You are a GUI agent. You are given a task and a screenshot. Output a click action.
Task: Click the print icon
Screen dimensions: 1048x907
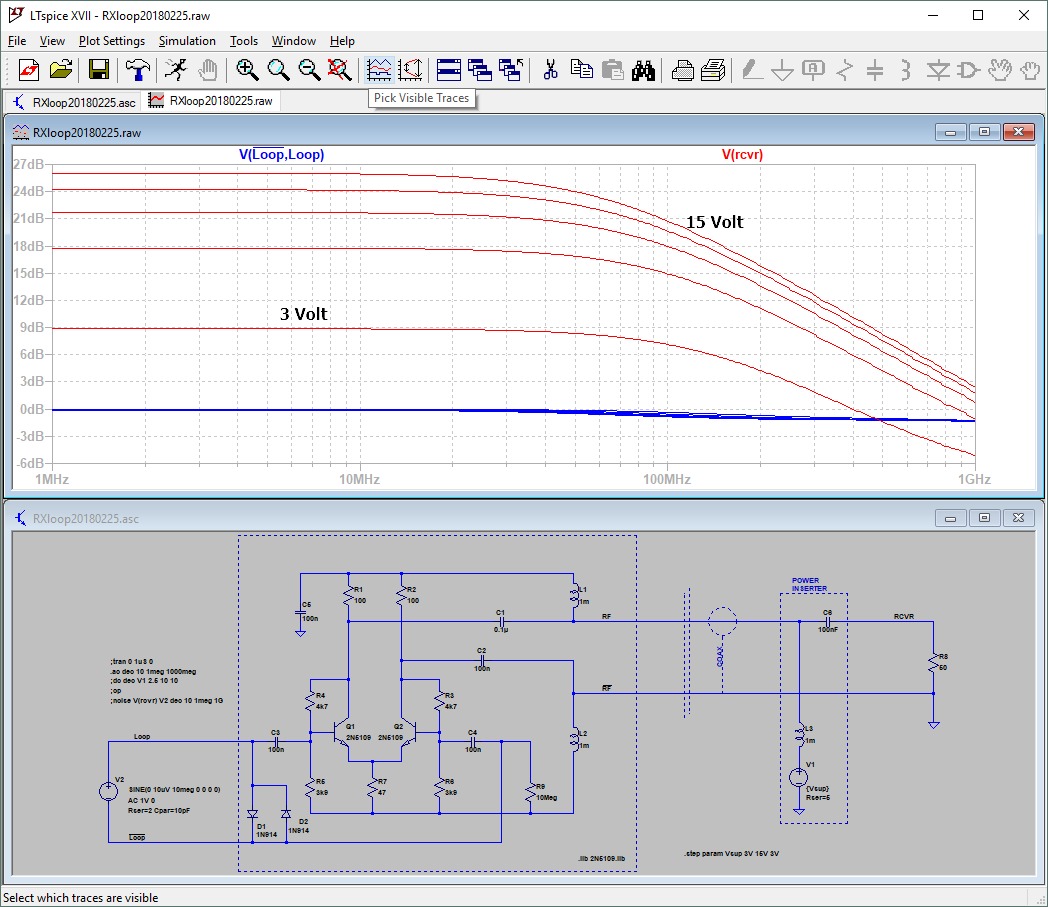683,69
